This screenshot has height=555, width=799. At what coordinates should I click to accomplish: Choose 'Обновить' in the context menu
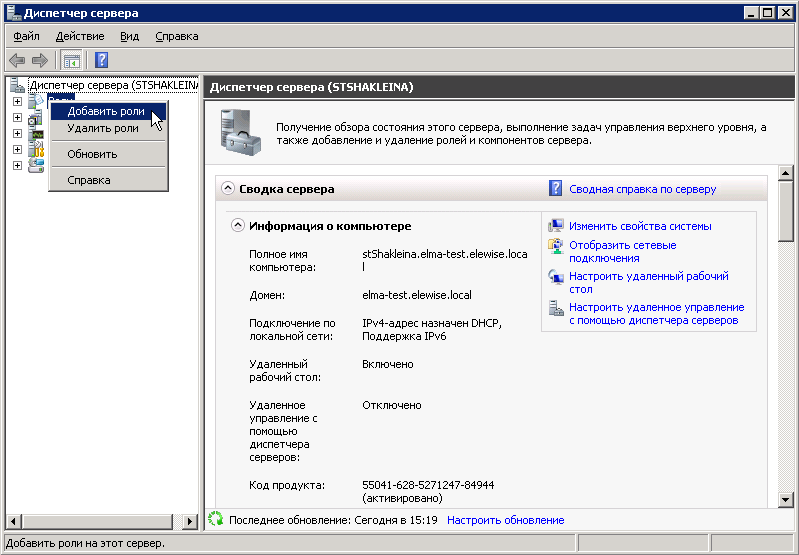click(x=92, y=154)
